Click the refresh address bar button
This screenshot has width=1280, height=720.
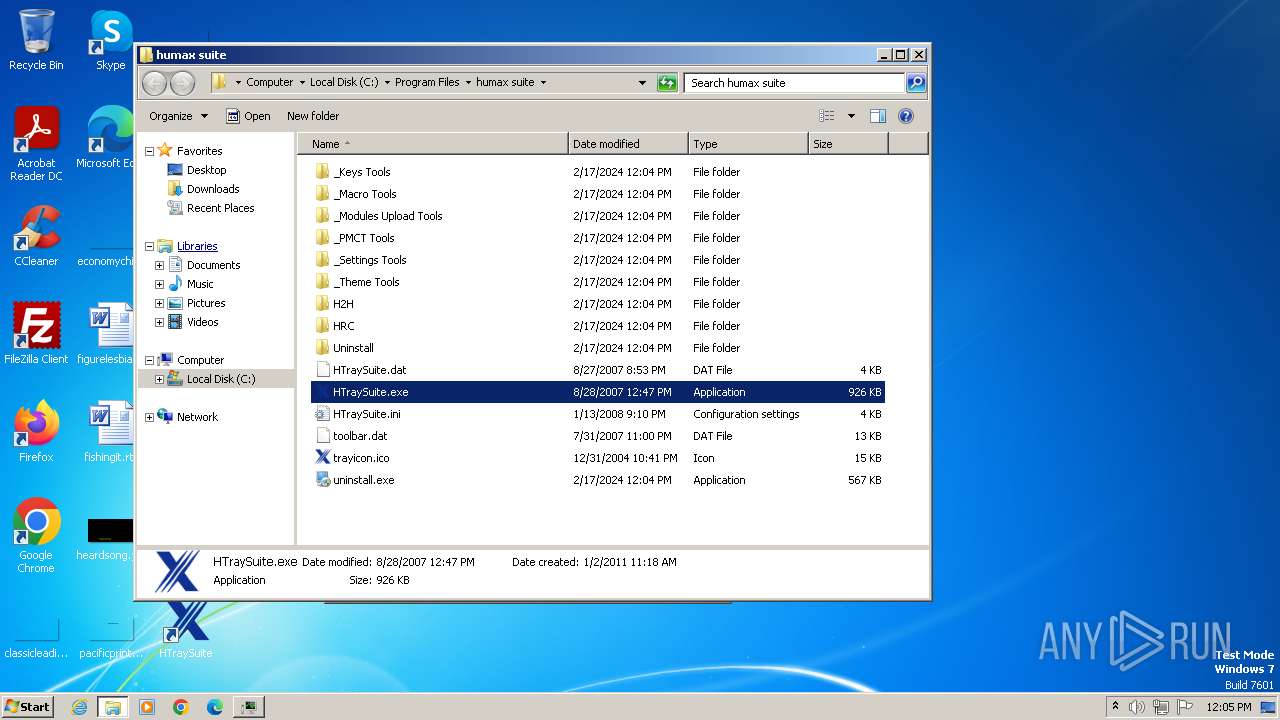(667, 83)
